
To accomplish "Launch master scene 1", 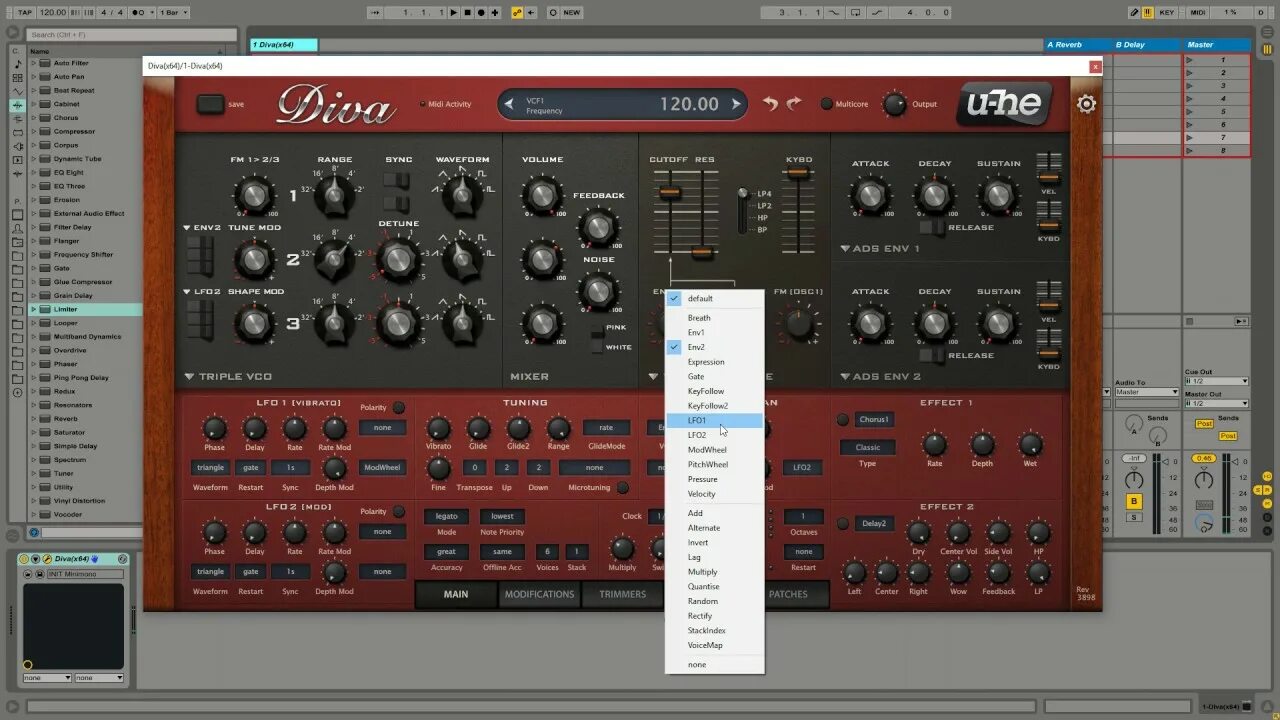I will [x=1189, y=60].
